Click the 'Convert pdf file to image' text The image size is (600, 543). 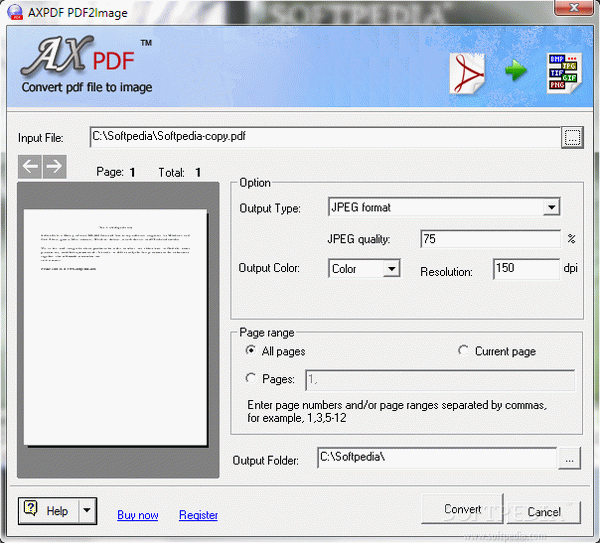click(87, 87)
